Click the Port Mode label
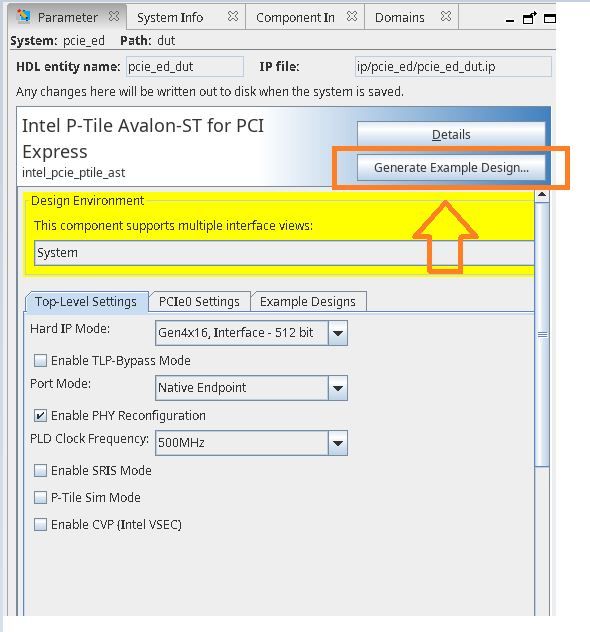Image resolution: width=590 pixels, height=632 pixels. click(x=60, y=383)
